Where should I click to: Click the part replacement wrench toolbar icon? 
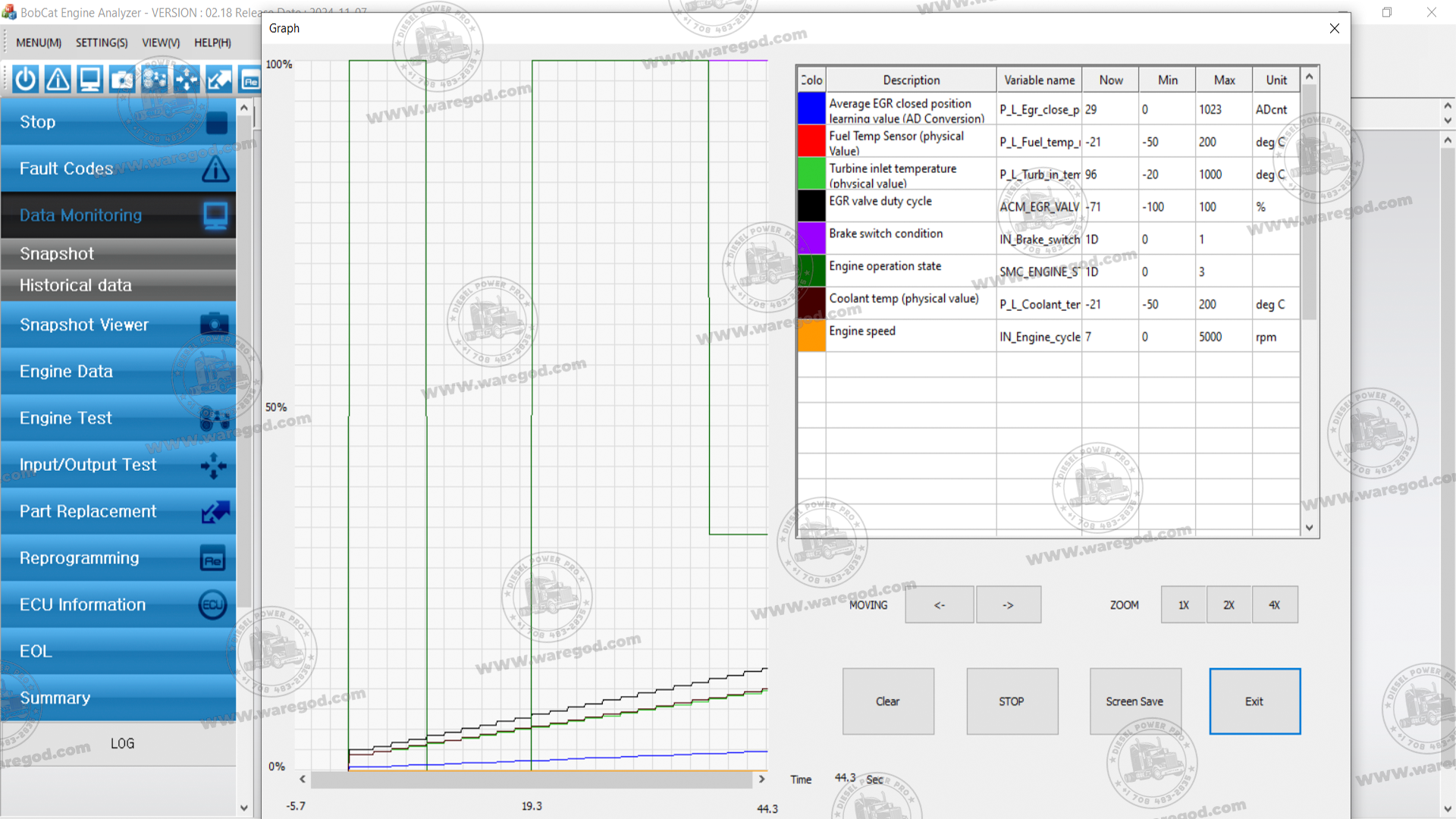[218, 79]
